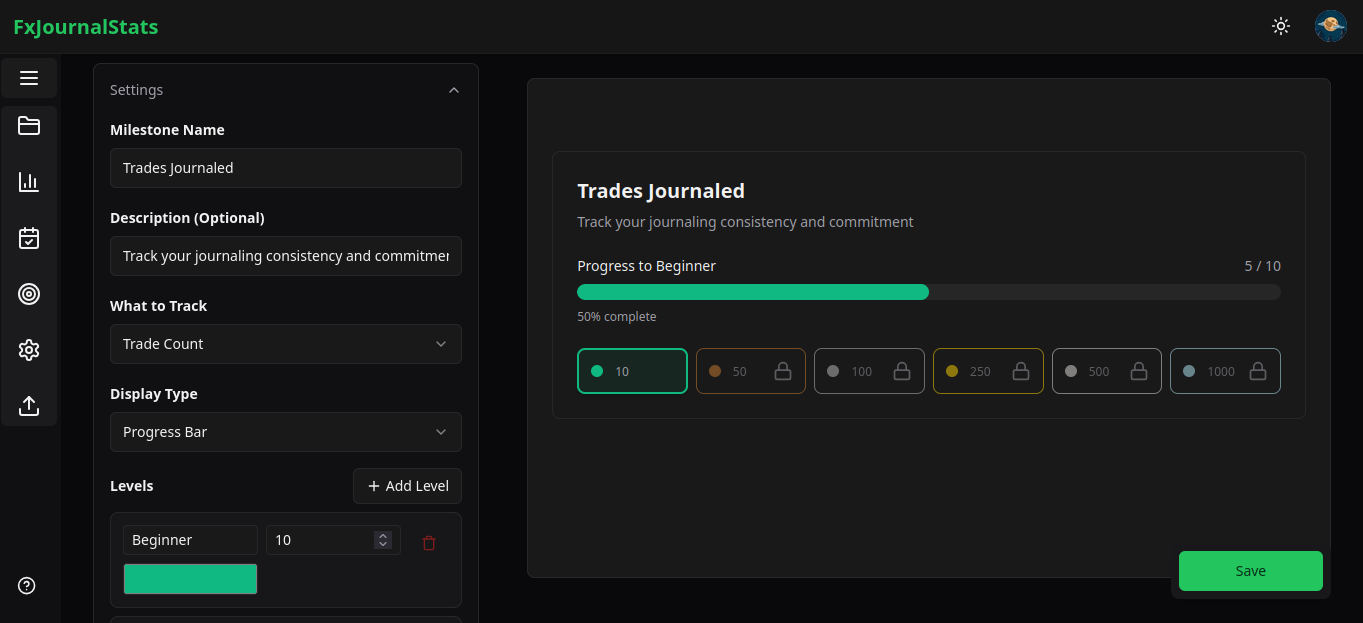Open the help question mark icon
This screenshot has width=1363, height=623.
[x=27, y=586]
